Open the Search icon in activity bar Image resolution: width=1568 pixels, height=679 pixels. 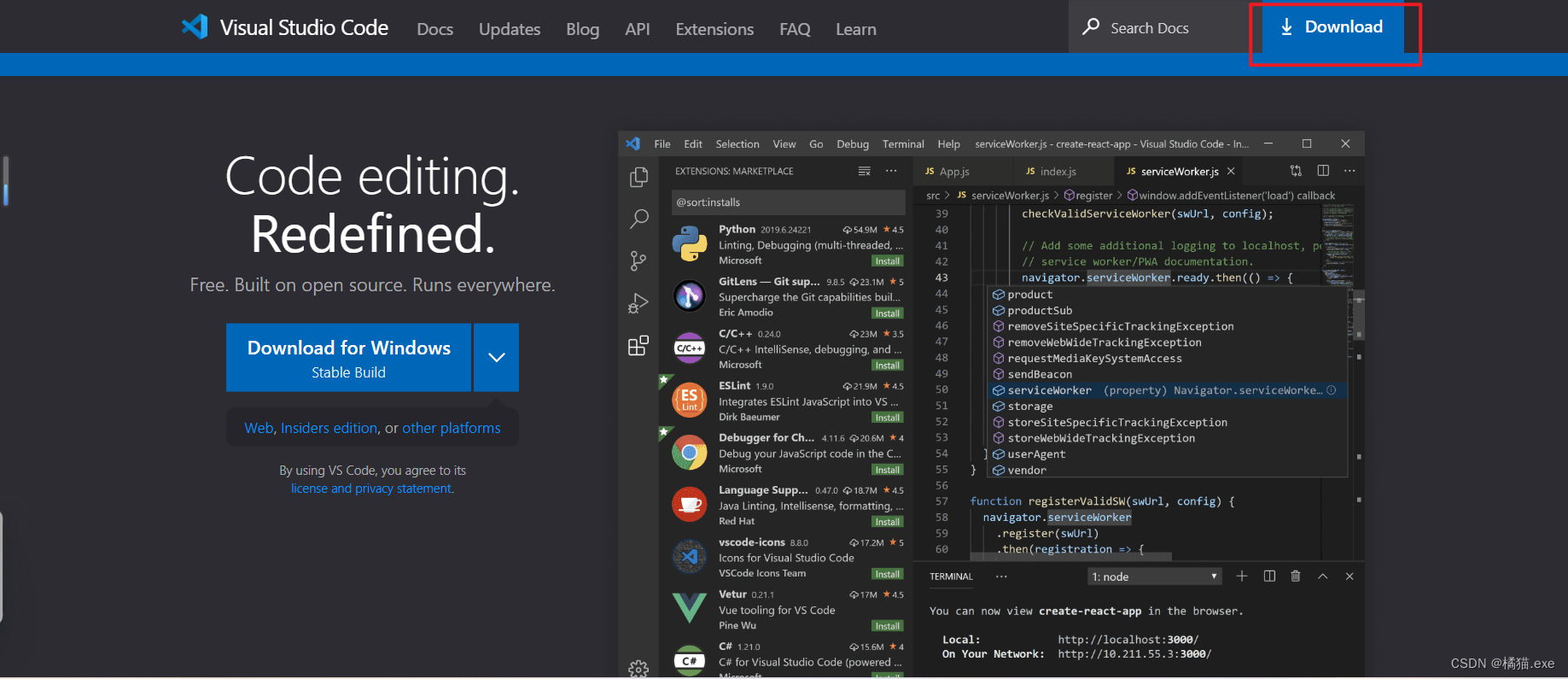638,219
